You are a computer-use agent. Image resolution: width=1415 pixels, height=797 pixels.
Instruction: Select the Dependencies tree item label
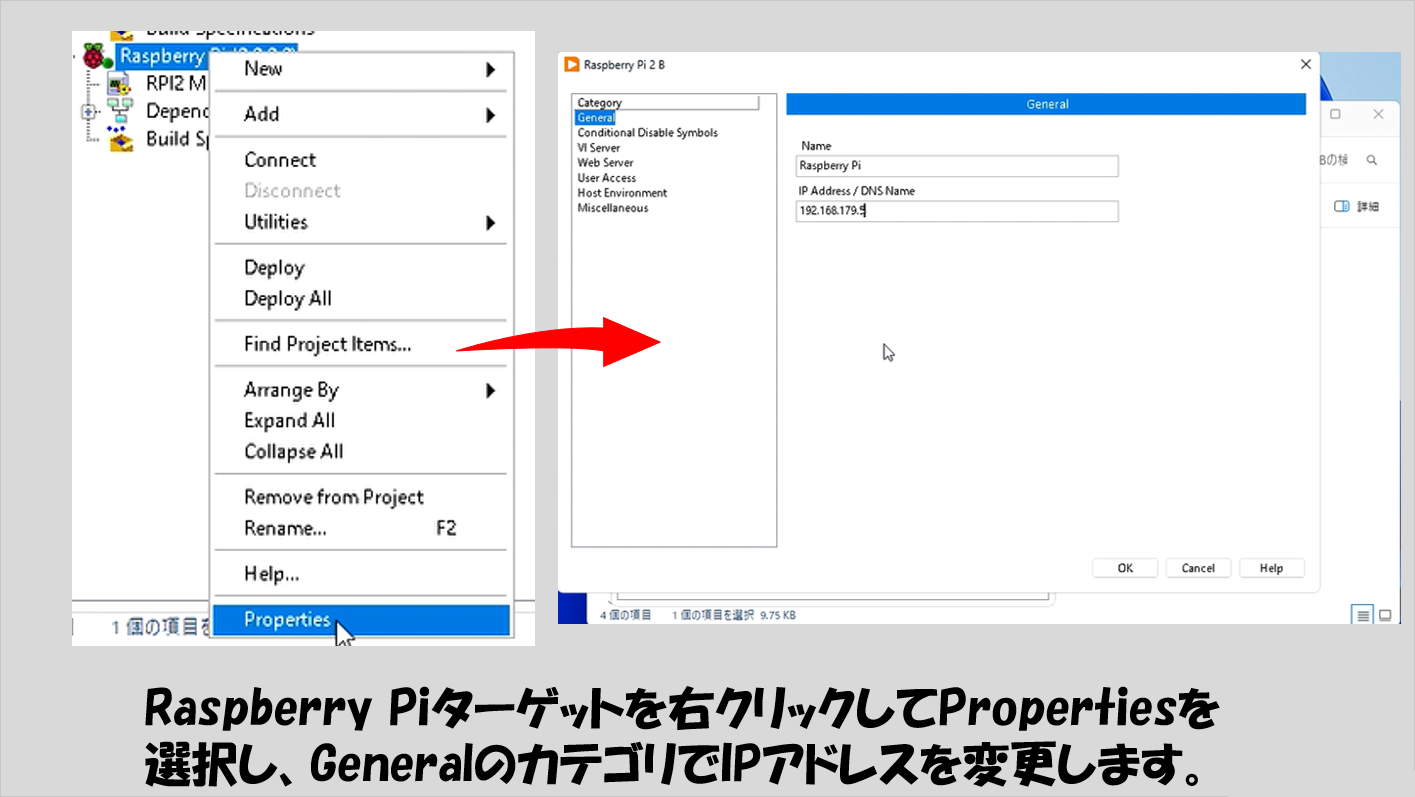click(x=177, y=111)
